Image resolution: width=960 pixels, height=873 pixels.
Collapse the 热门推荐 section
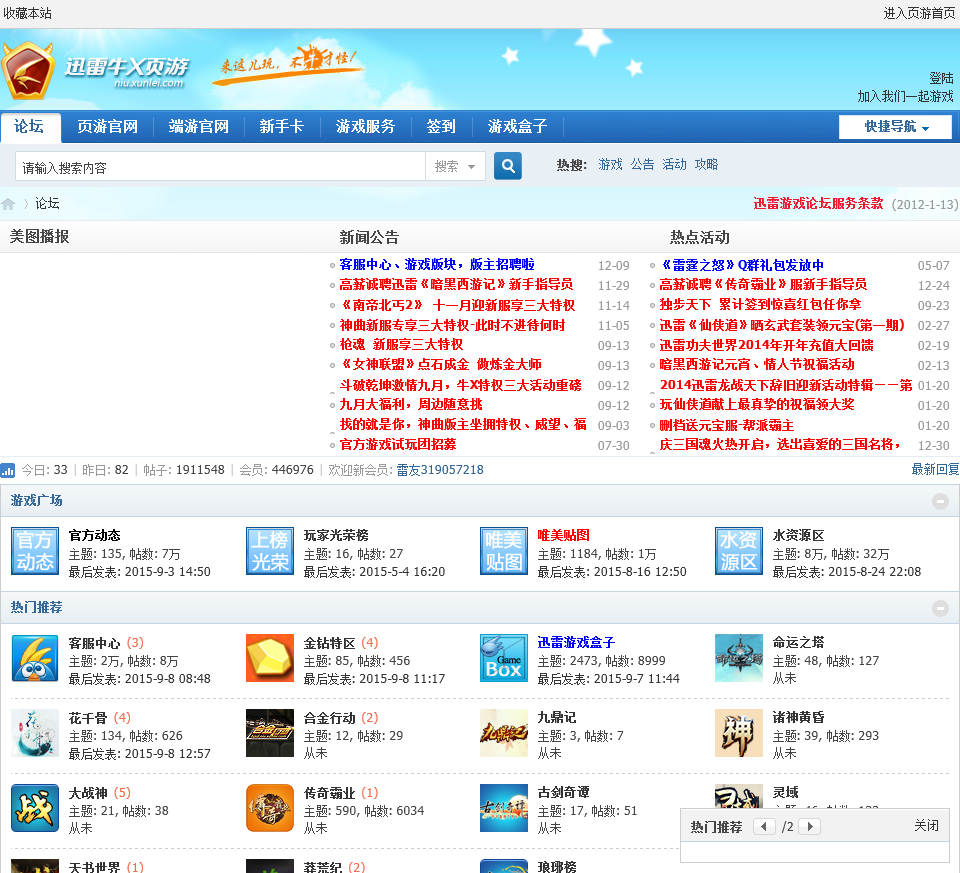pos(940,608)
